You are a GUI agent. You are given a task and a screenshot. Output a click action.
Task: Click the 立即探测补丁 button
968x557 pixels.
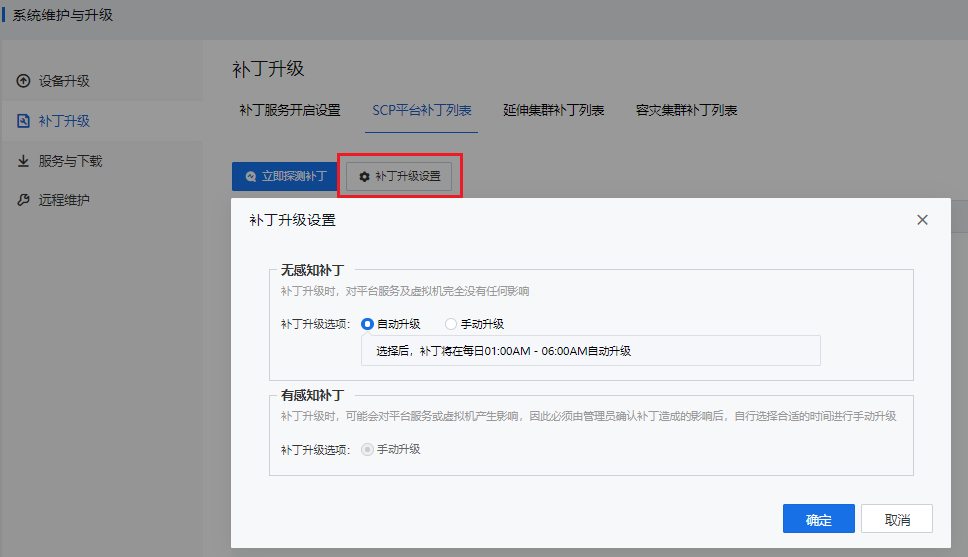click(285, 177)
